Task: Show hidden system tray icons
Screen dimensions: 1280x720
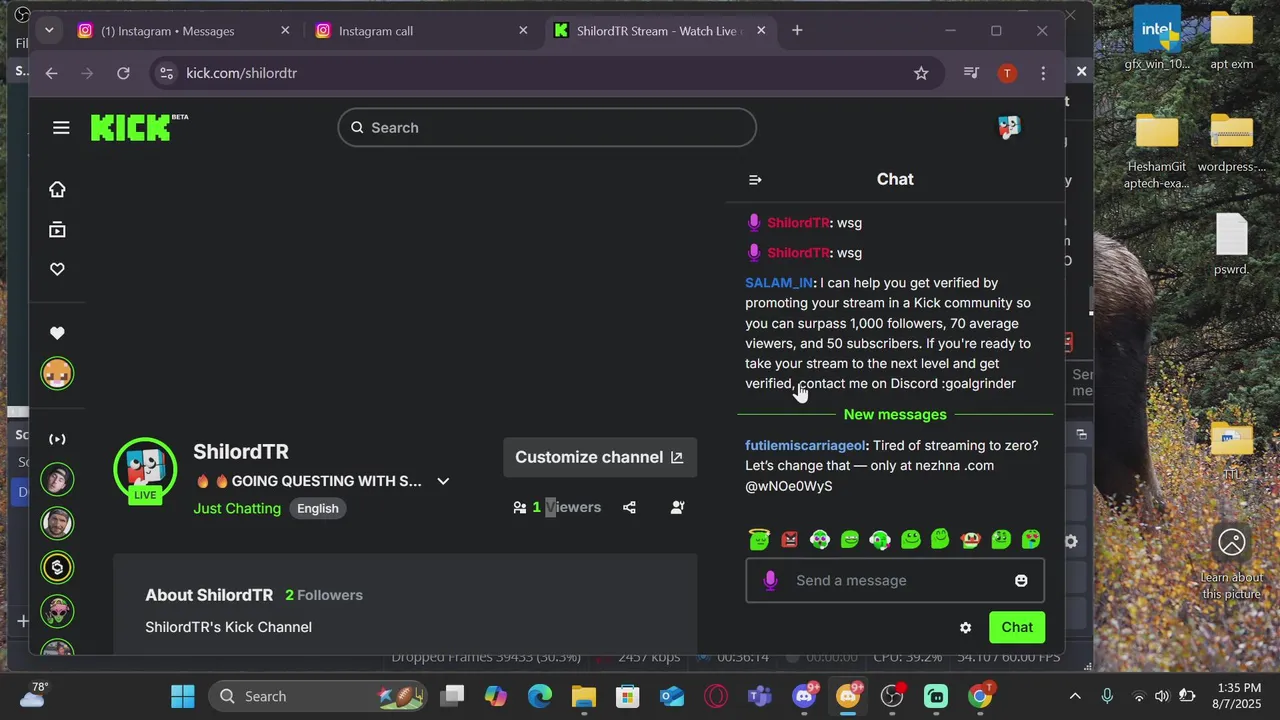Action: click(x=1075, y=697)
